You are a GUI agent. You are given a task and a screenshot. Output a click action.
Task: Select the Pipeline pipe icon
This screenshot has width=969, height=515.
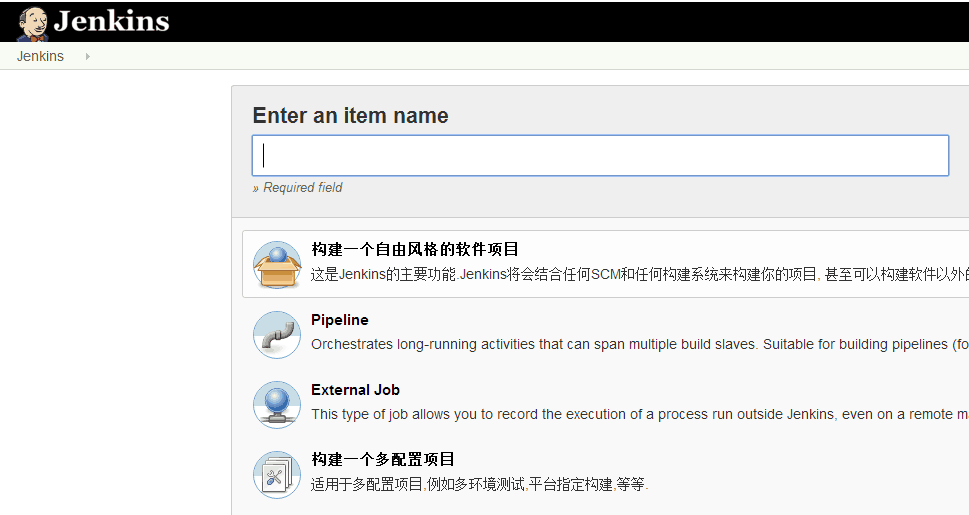click(277, 334)
